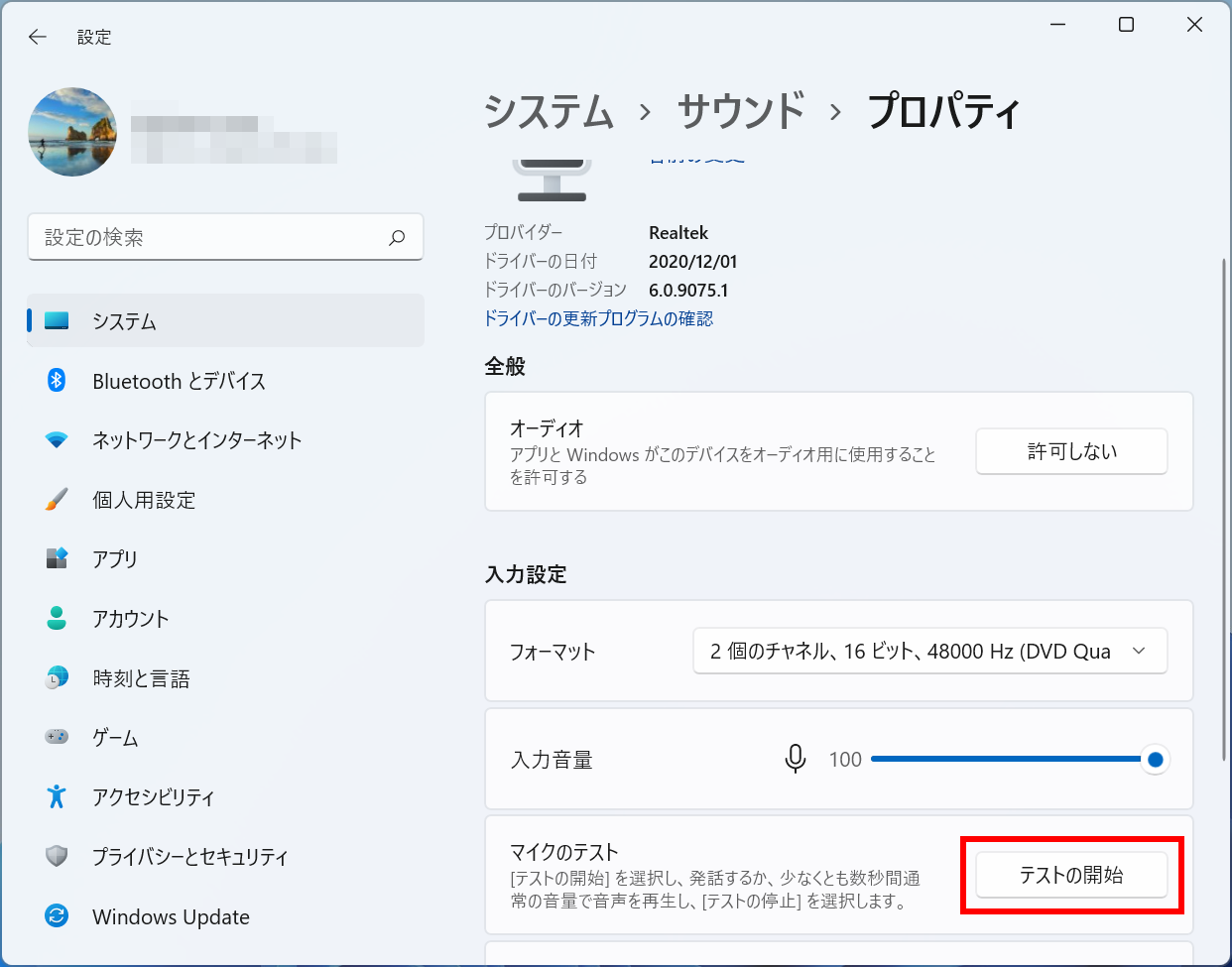This screenshot has height=967, width=1232.
Task: Click the 時刻と言語 globe clock icon
Action: [57, 677]
